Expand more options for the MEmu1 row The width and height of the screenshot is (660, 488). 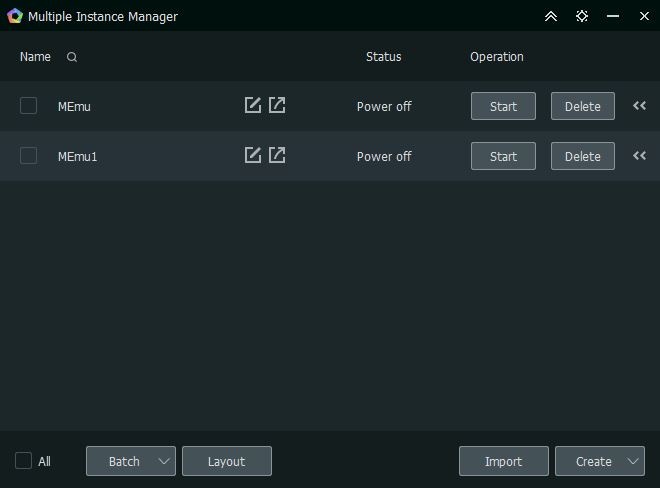click(639, 156)
